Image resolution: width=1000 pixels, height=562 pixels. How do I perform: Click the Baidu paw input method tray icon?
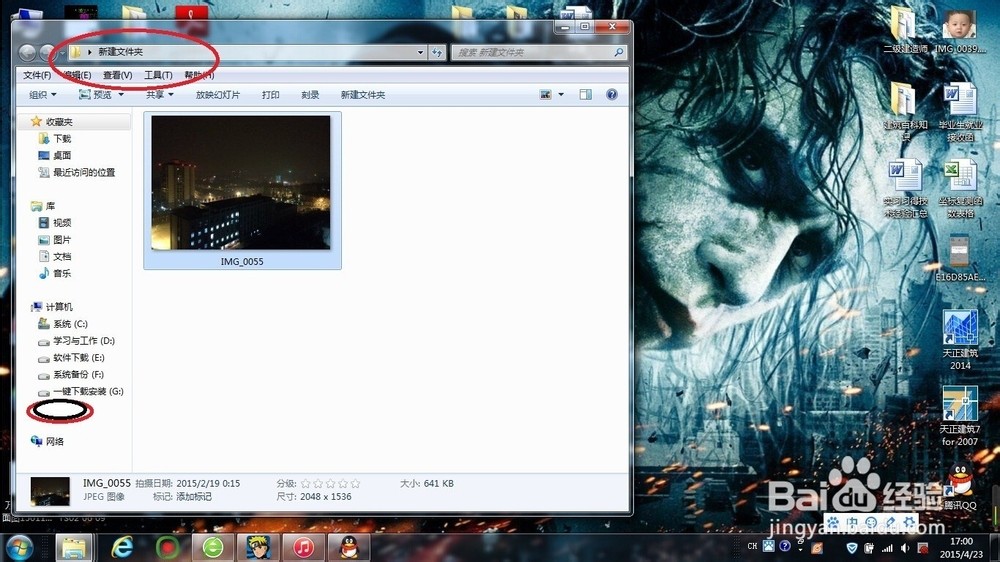[x=768, y=546]
